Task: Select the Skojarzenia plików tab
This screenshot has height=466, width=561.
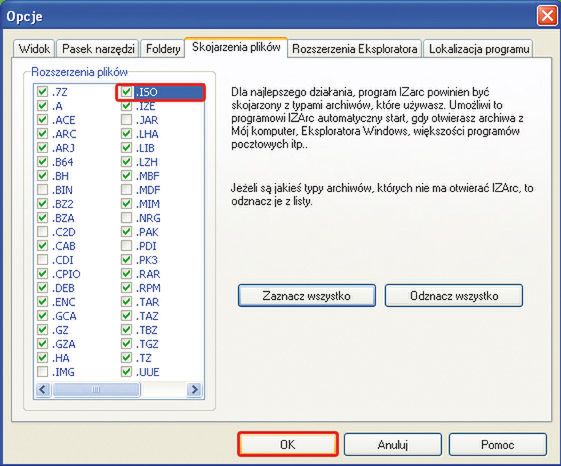Action: tap(236, 47)
